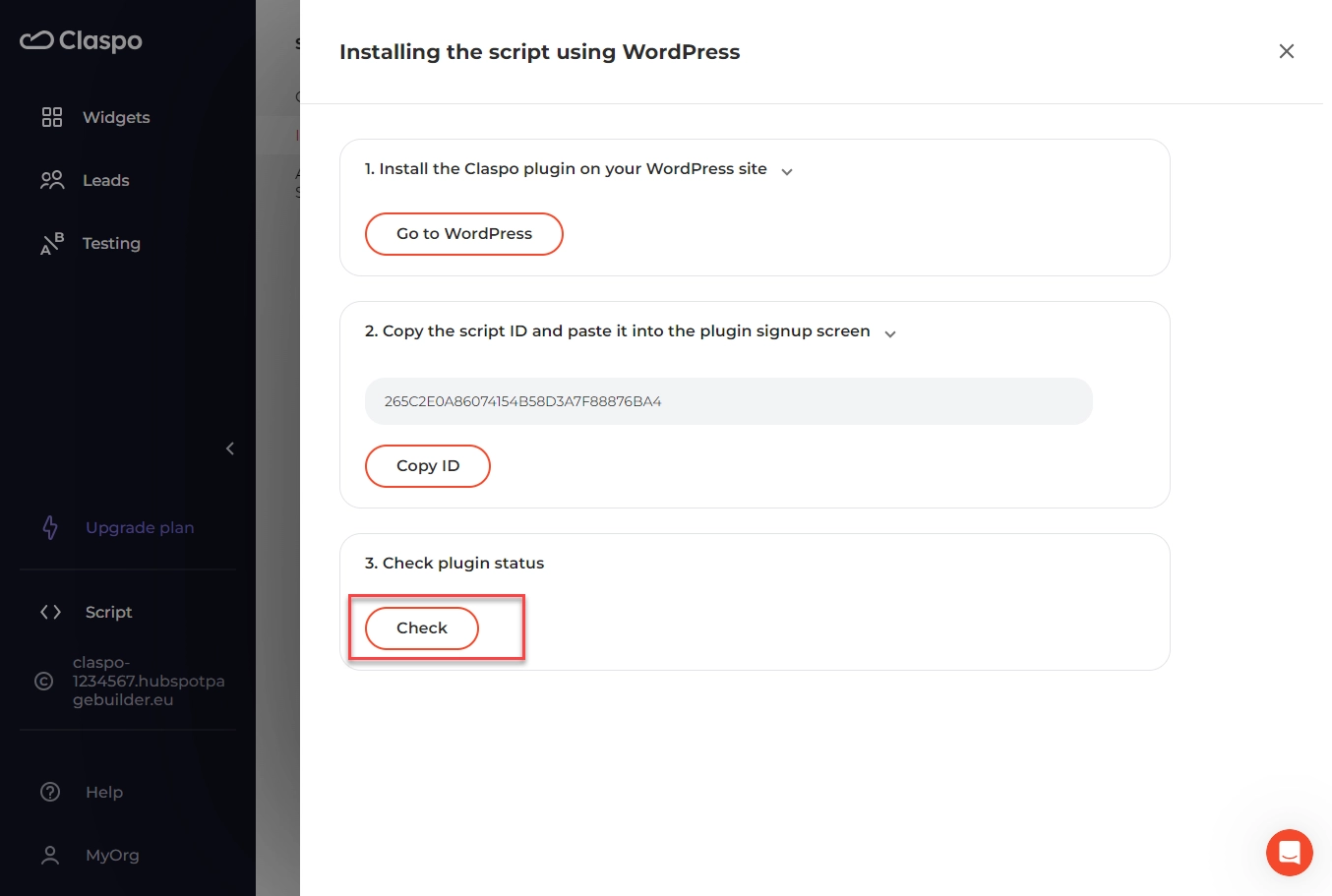The width and height of the screenshot is (1332, 896).
Task: Open the orange chat support bubble
Action: (x=1290, y=853)
